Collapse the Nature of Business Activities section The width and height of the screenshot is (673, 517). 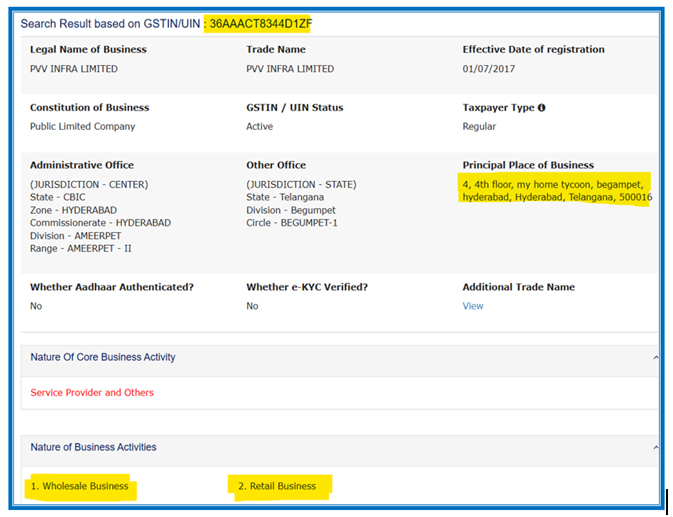point(655,447)
